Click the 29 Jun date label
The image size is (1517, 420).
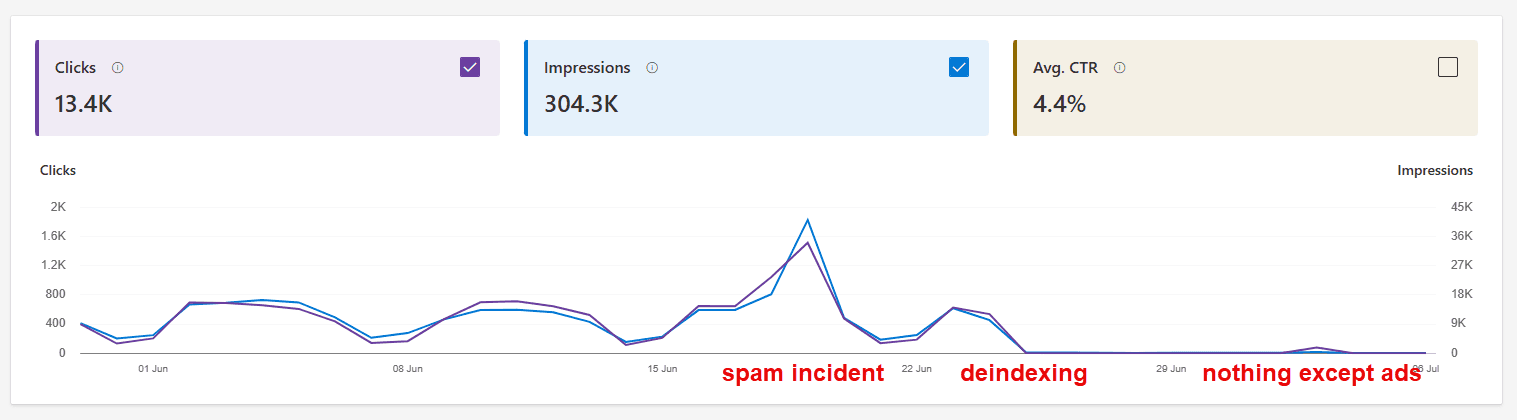(1171, 369)
